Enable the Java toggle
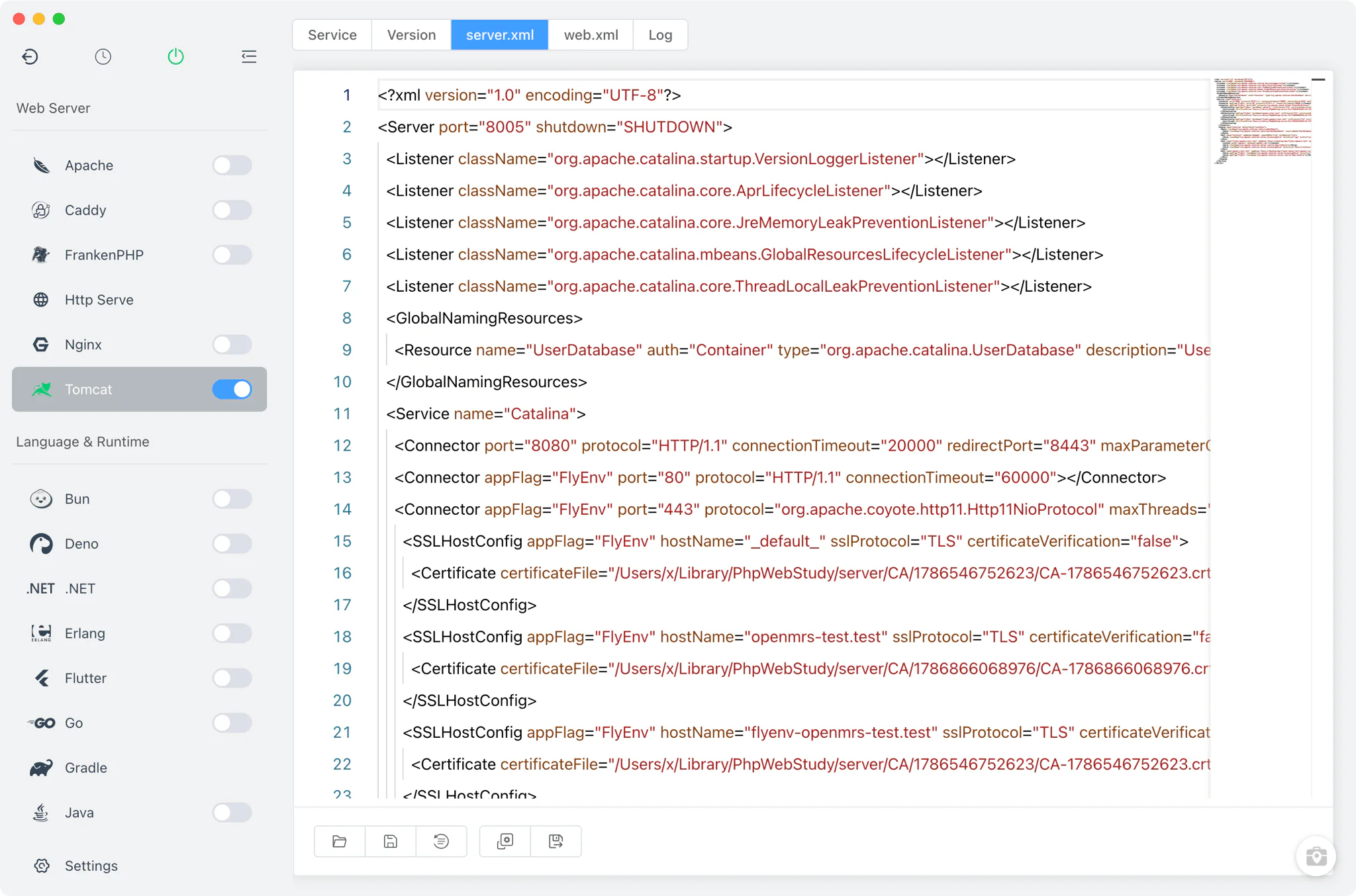 pyautogui.click(x=232, y=813)
